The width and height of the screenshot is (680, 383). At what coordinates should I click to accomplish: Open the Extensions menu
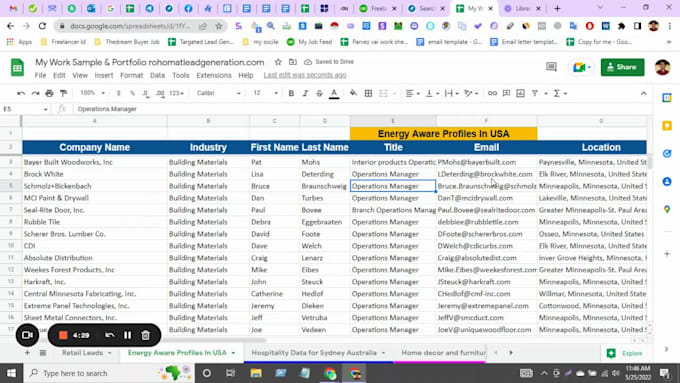pos(214,75)
